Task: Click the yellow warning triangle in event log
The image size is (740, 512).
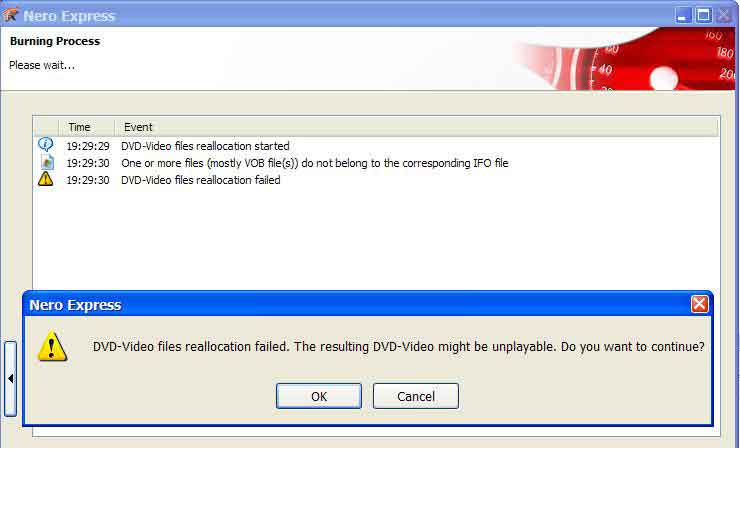Action: click(46, 179)
